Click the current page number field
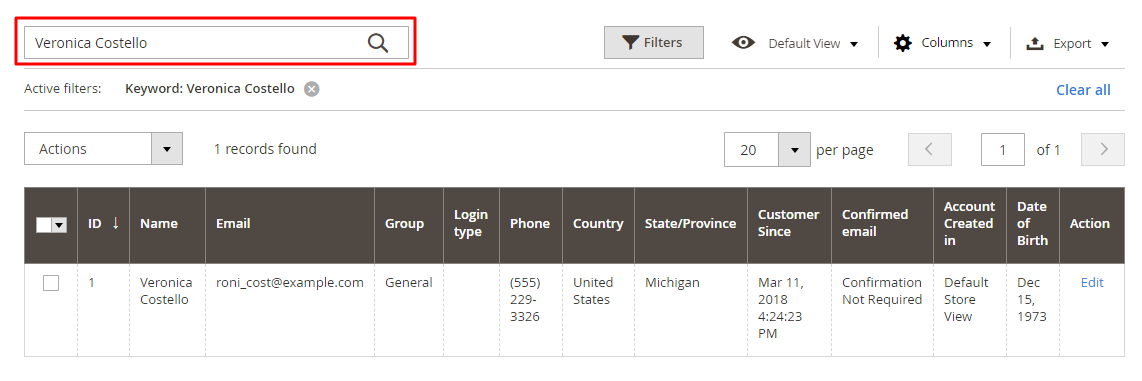The width and height of the screenshot is (1142, 381). coord(1003,149)
